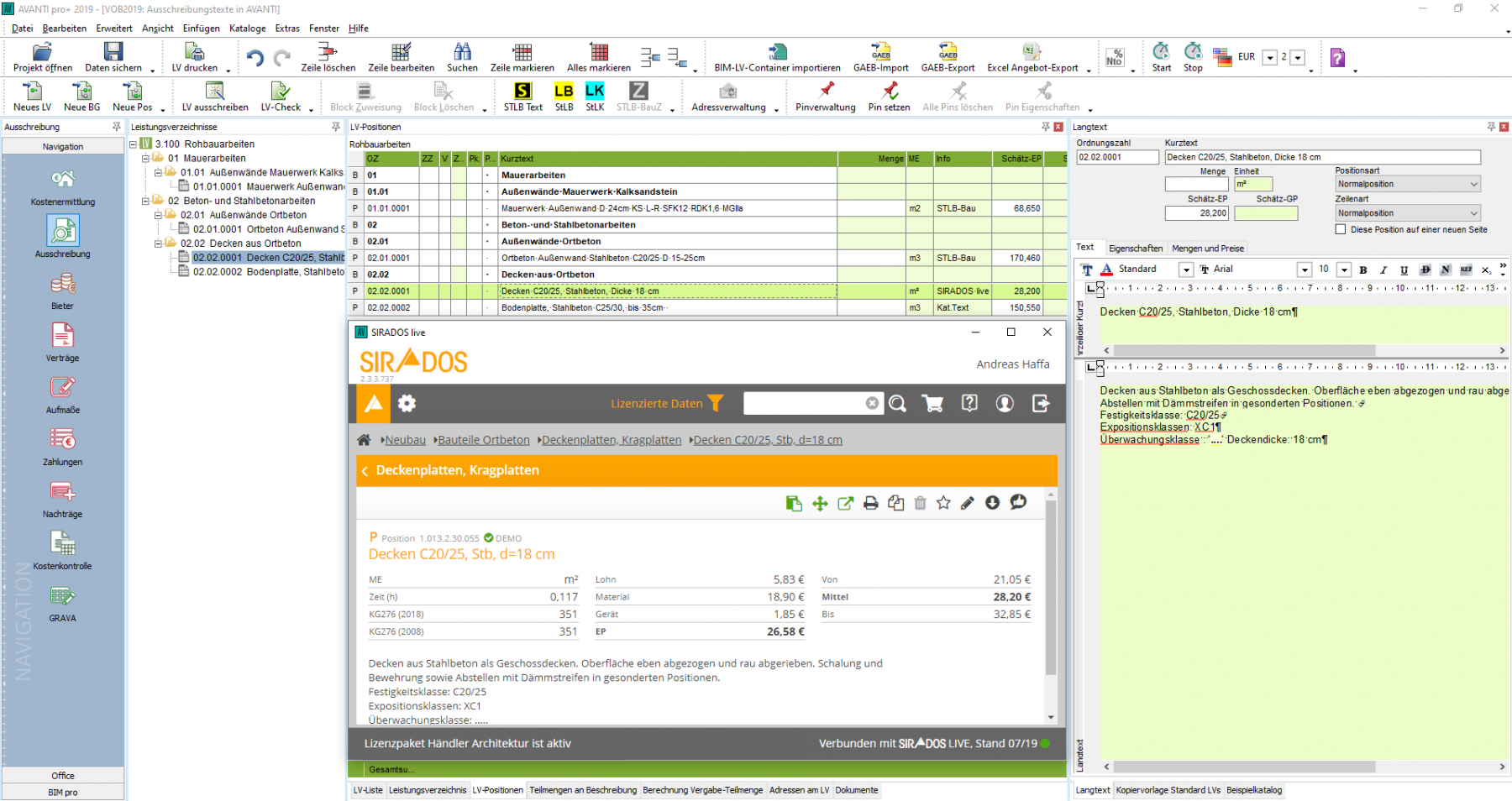Open SIRADOS shopping cart
The image size is (1512, 801).
[x=932, y=404]
